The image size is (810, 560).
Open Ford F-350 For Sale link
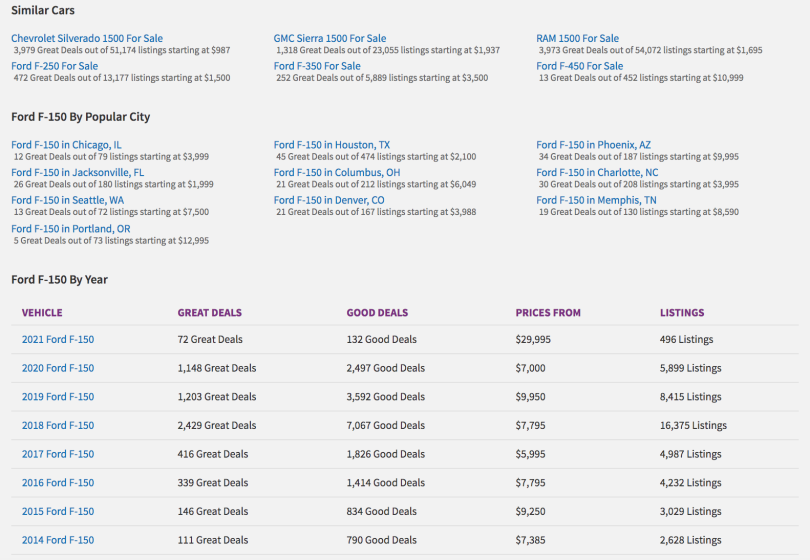317,66
